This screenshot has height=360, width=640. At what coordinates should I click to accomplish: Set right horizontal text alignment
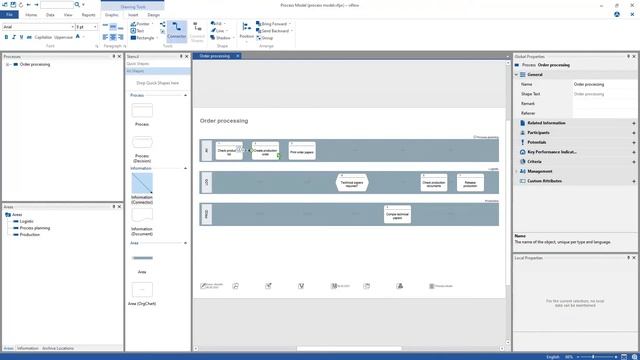(120, 37)
